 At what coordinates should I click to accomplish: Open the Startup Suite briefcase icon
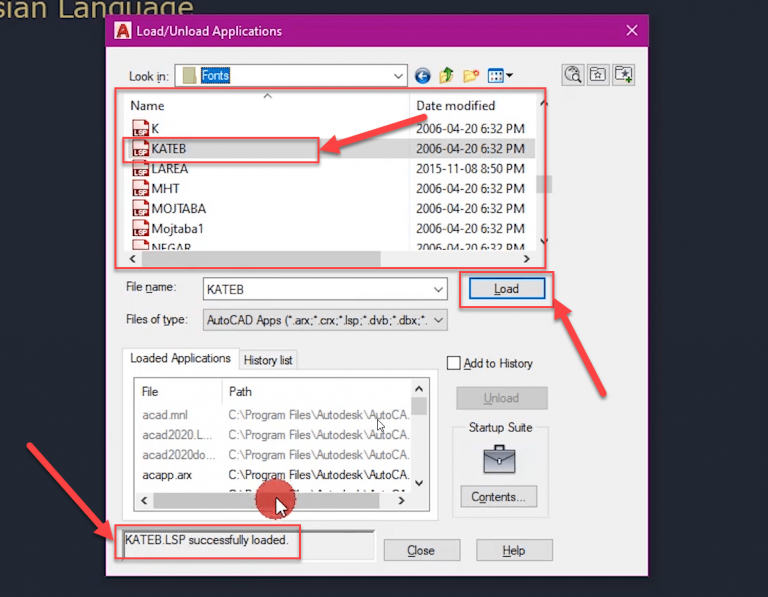[499, 459]
